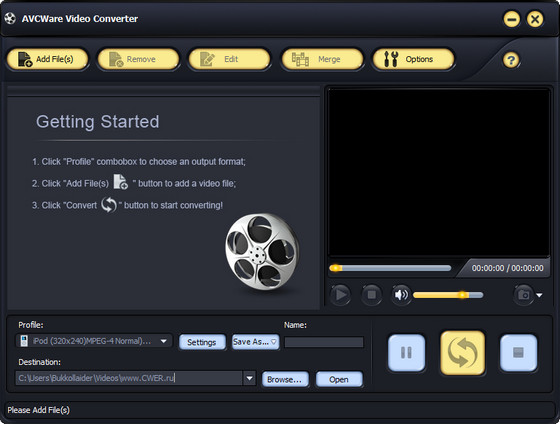Image resolution: width=560 pixels, height=424 pixels.
Task: Open the Edit tool
Action: click(229, 59)
